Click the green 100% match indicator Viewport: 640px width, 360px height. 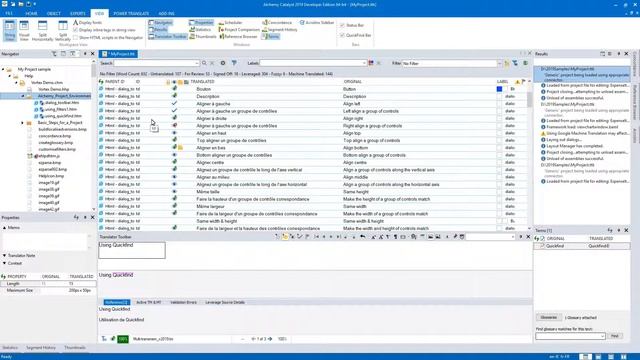[x=123, y=339]
